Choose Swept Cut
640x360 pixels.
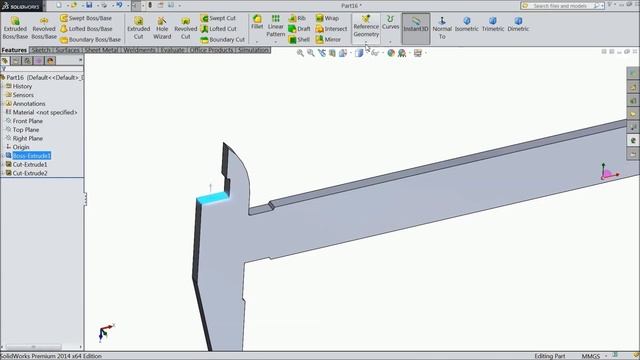point(218,18)
